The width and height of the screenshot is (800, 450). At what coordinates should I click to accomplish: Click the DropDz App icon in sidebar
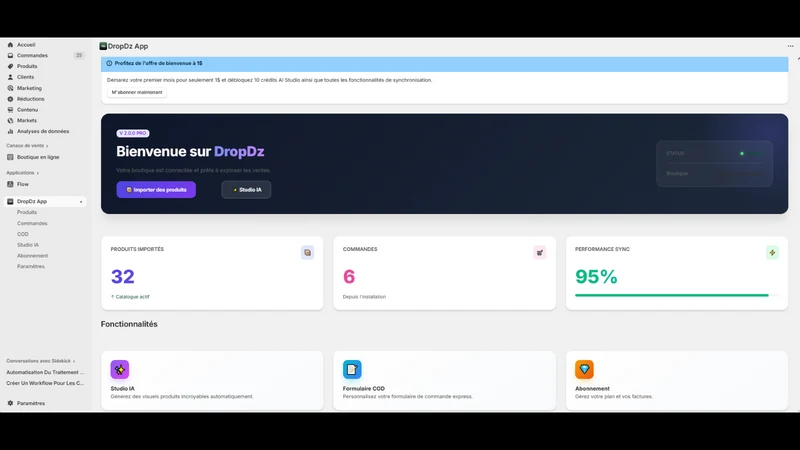(x=10, y=202)
